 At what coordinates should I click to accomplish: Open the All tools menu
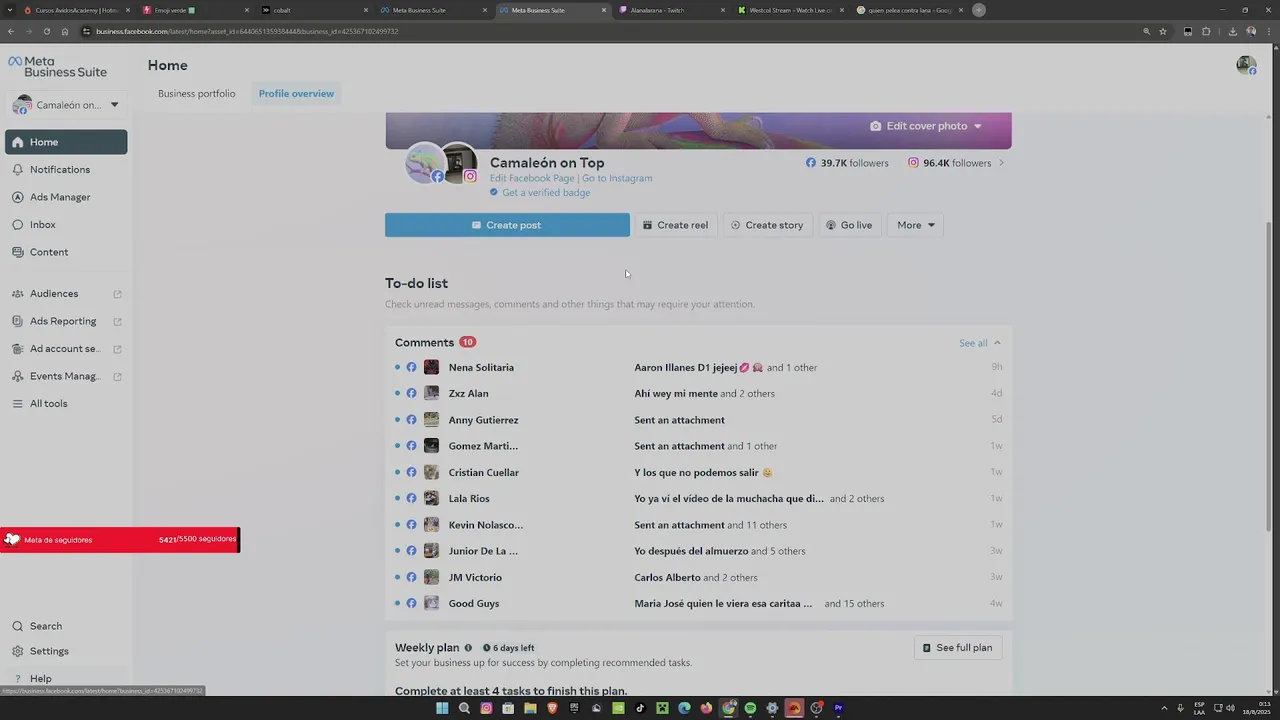coord(66,404)
